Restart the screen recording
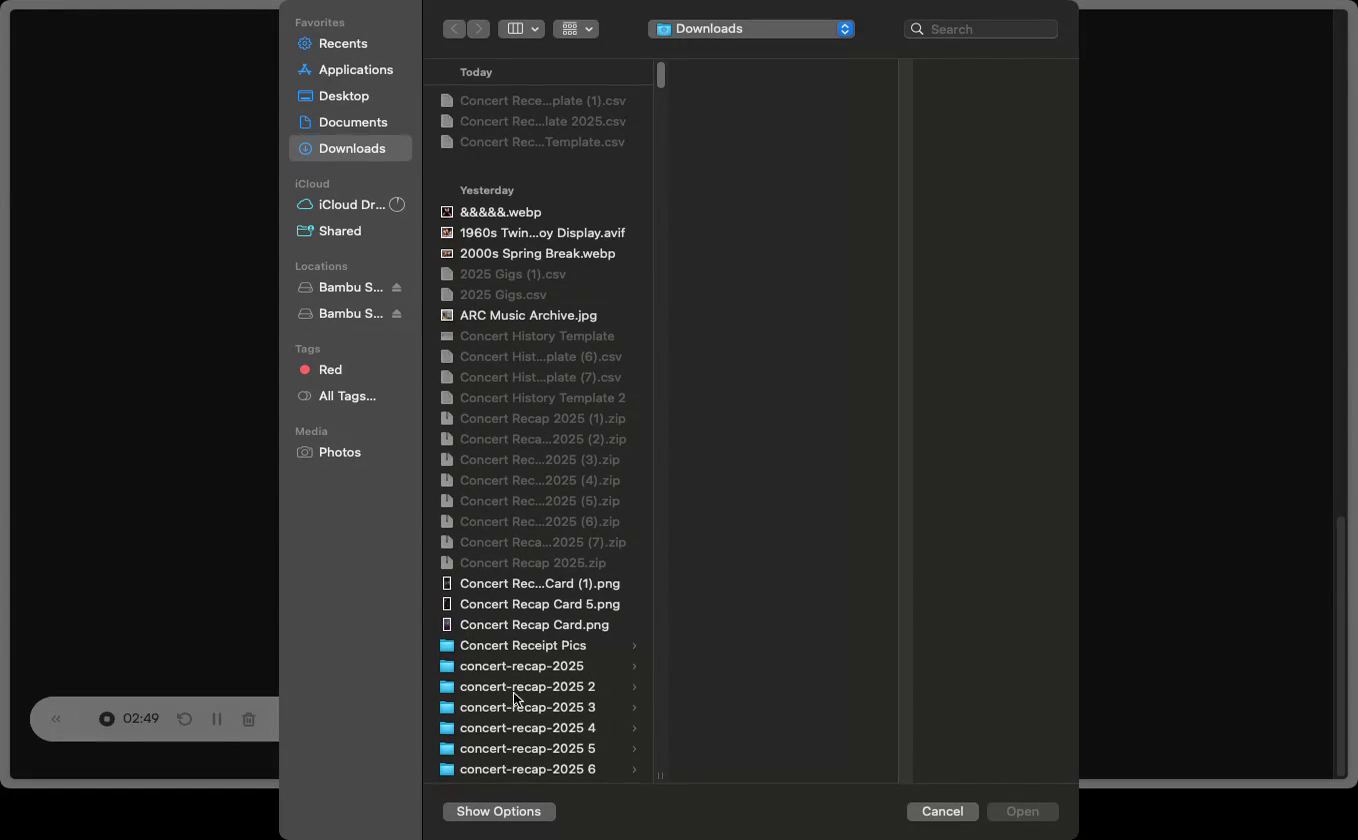 pos(184,719)
